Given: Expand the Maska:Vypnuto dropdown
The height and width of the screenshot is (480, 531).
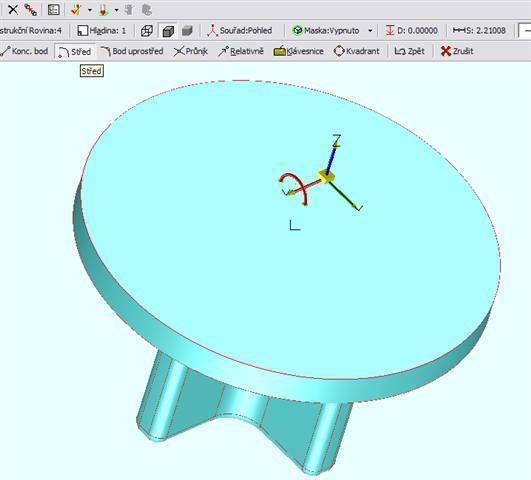Looking at the screenshot, I should (x=370, y=30).
